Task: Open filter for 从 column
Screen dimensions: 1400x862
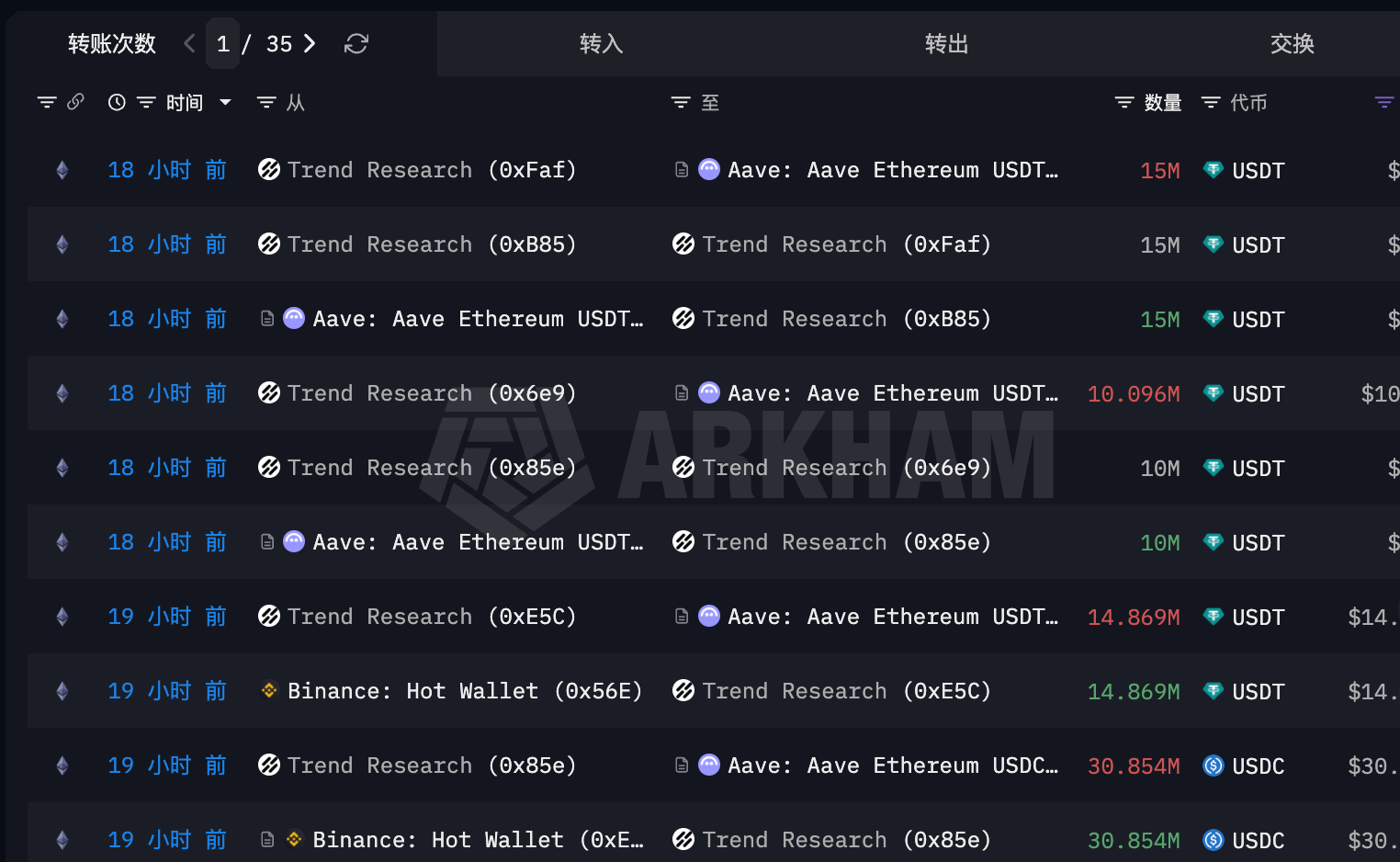Action: pos(266,102)
